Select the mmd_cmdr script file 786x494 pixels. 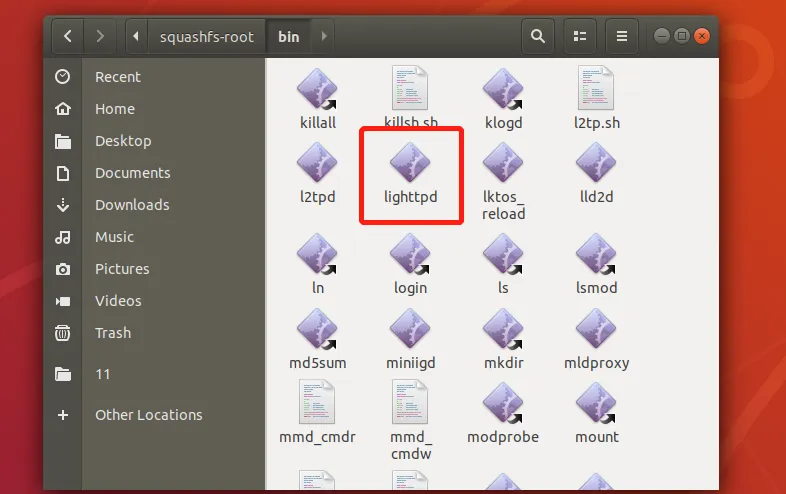point(318,405)
